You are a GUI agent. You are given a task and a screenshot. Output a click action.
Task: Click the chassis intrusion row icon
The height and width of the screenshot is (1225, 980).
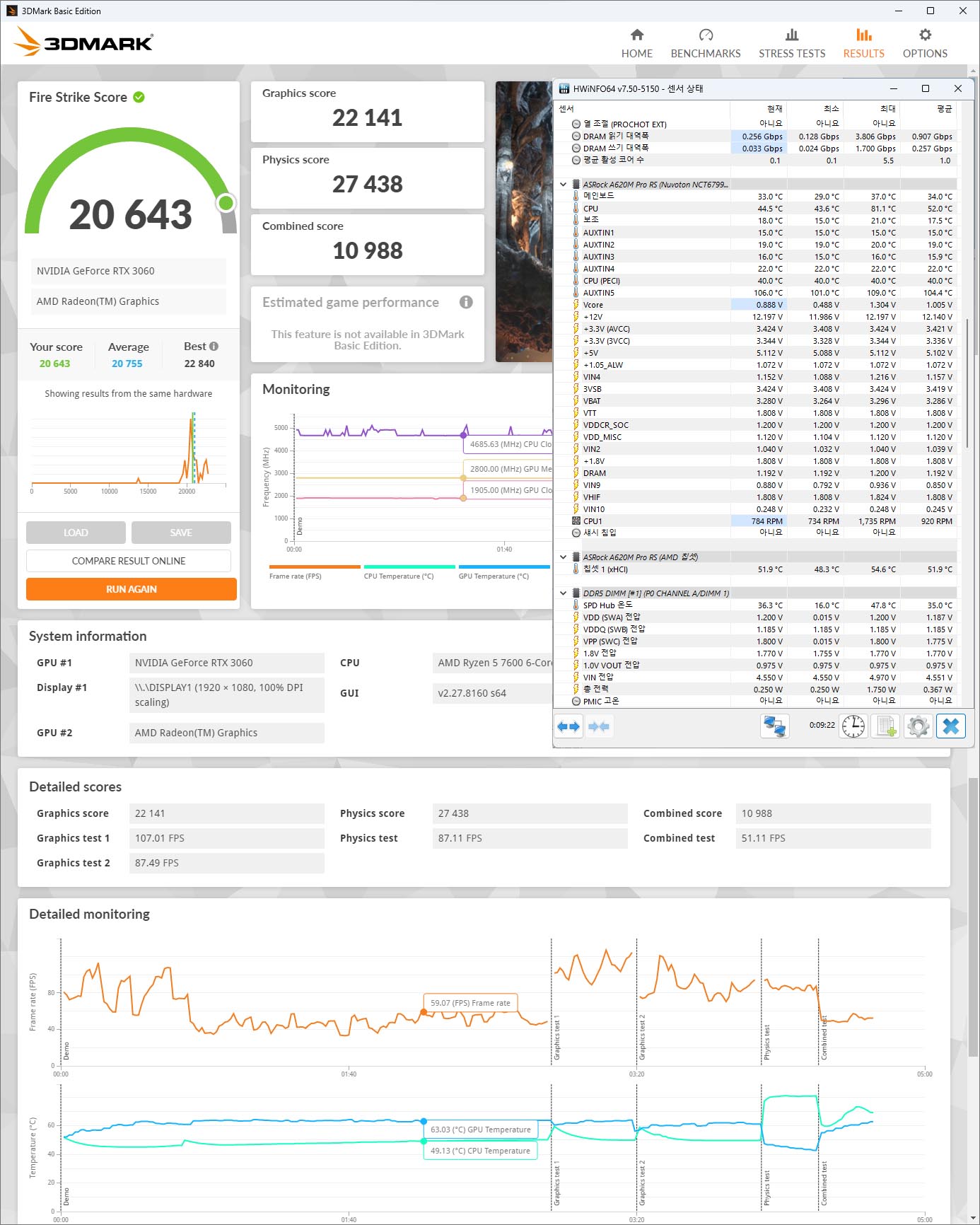pos(576,533)
